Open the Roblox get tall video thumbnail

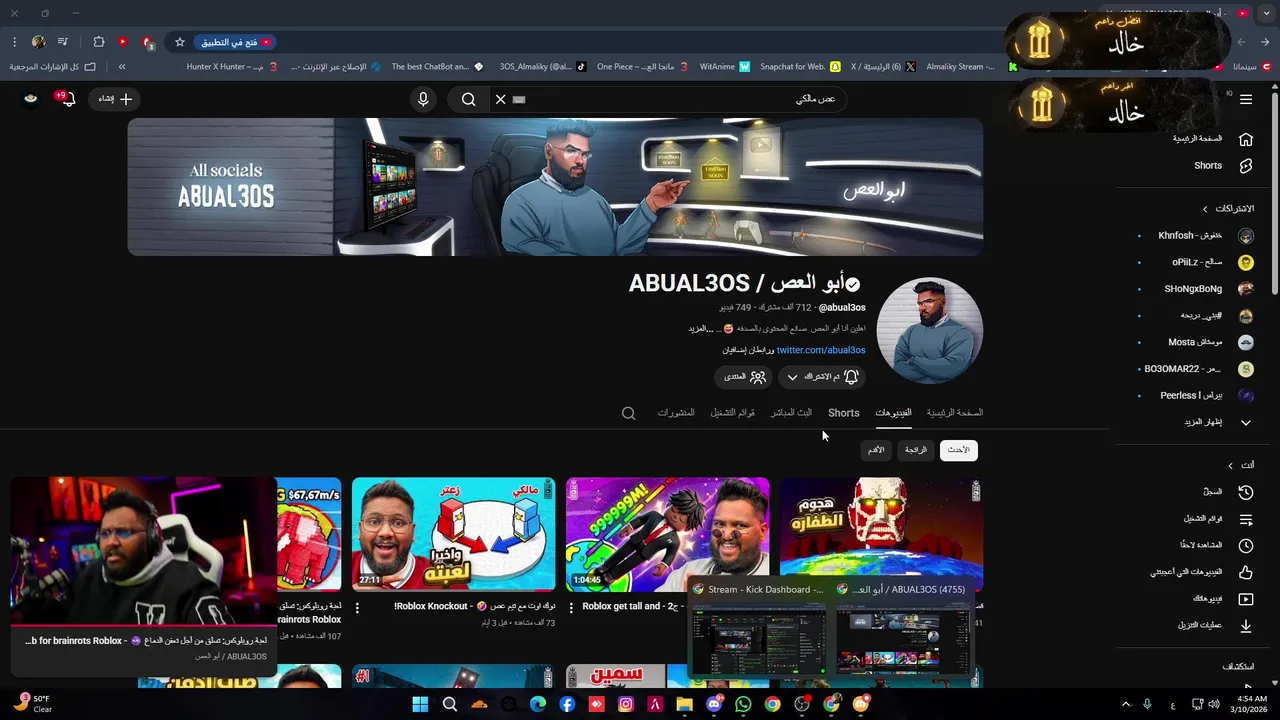[668, 535]
